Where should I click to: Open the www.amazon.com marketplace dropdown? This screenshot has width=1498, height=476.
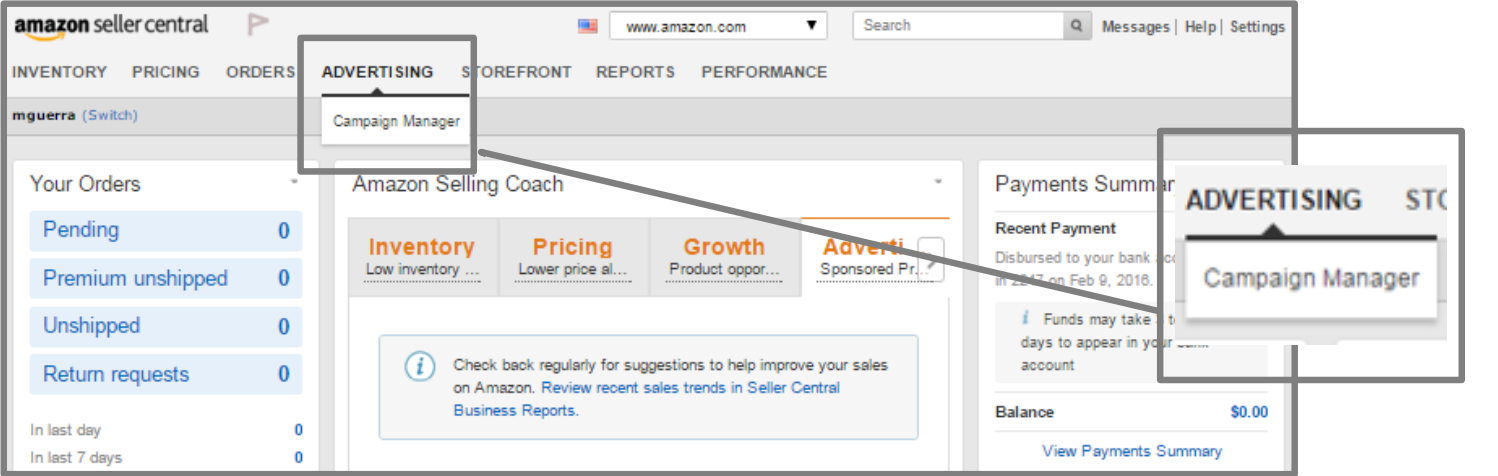click(x=718, y=26)
